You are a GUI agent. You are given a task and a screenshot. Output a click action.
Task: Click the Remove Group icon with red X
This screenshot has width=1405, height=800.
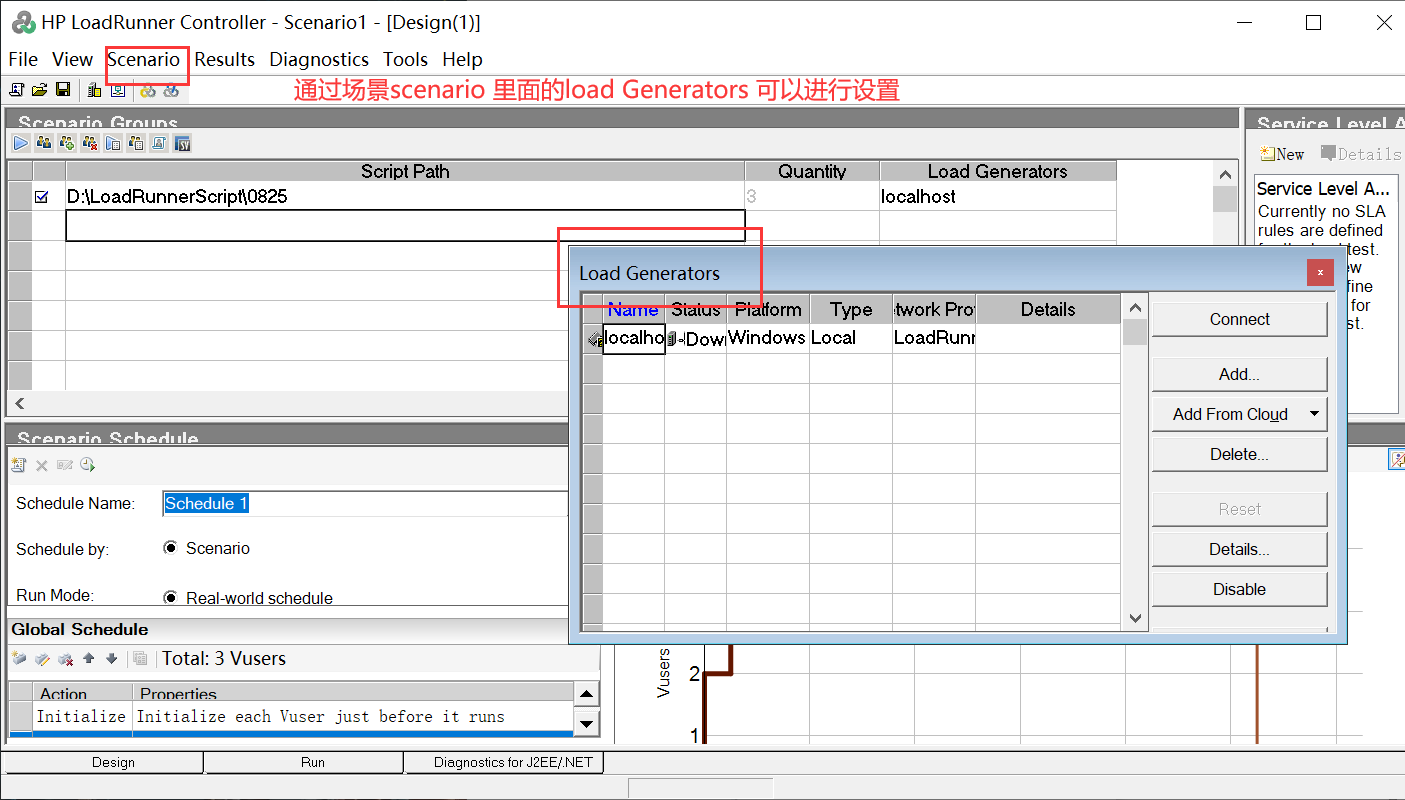90,143
